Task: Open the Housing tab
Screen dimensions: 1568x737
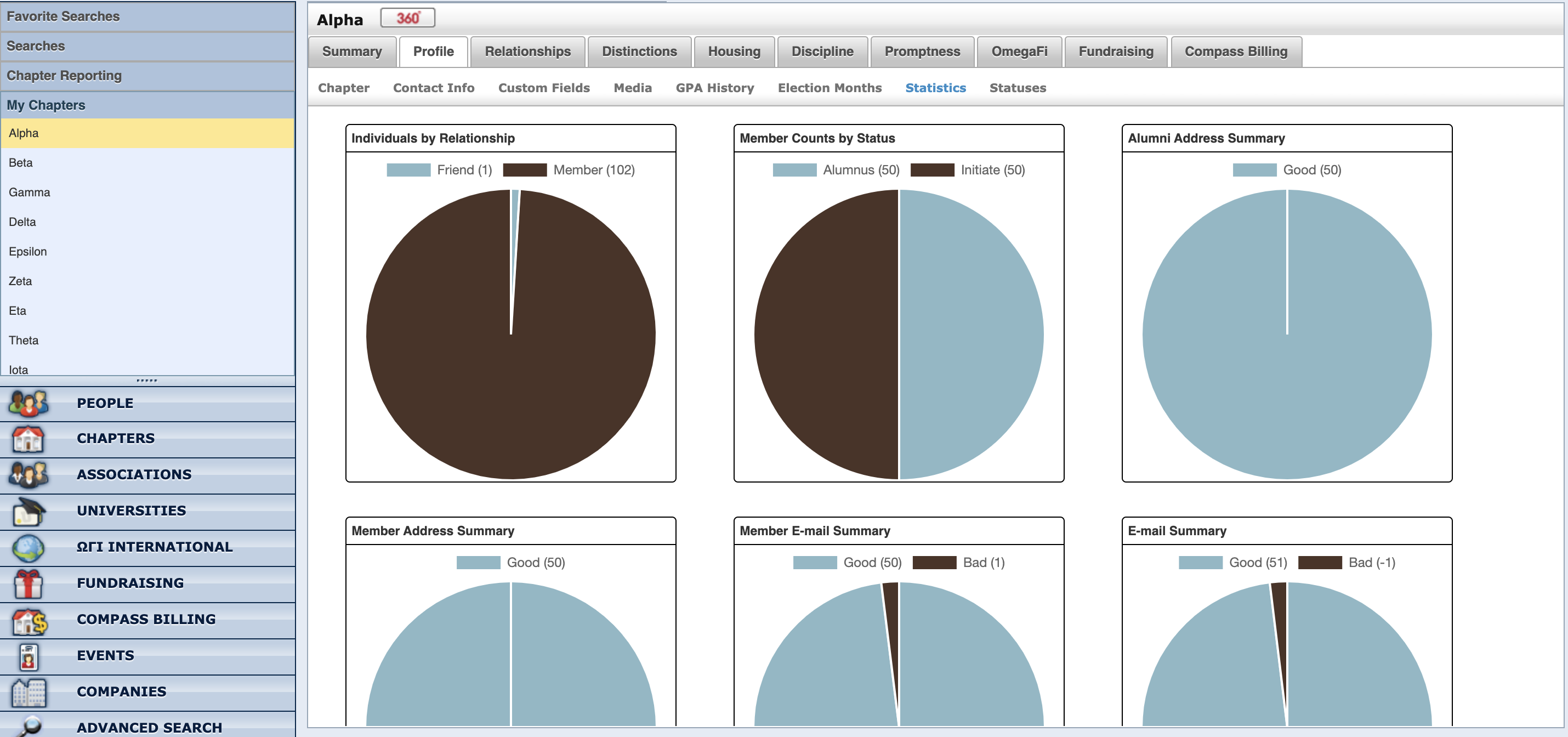Action: [734, 52]
